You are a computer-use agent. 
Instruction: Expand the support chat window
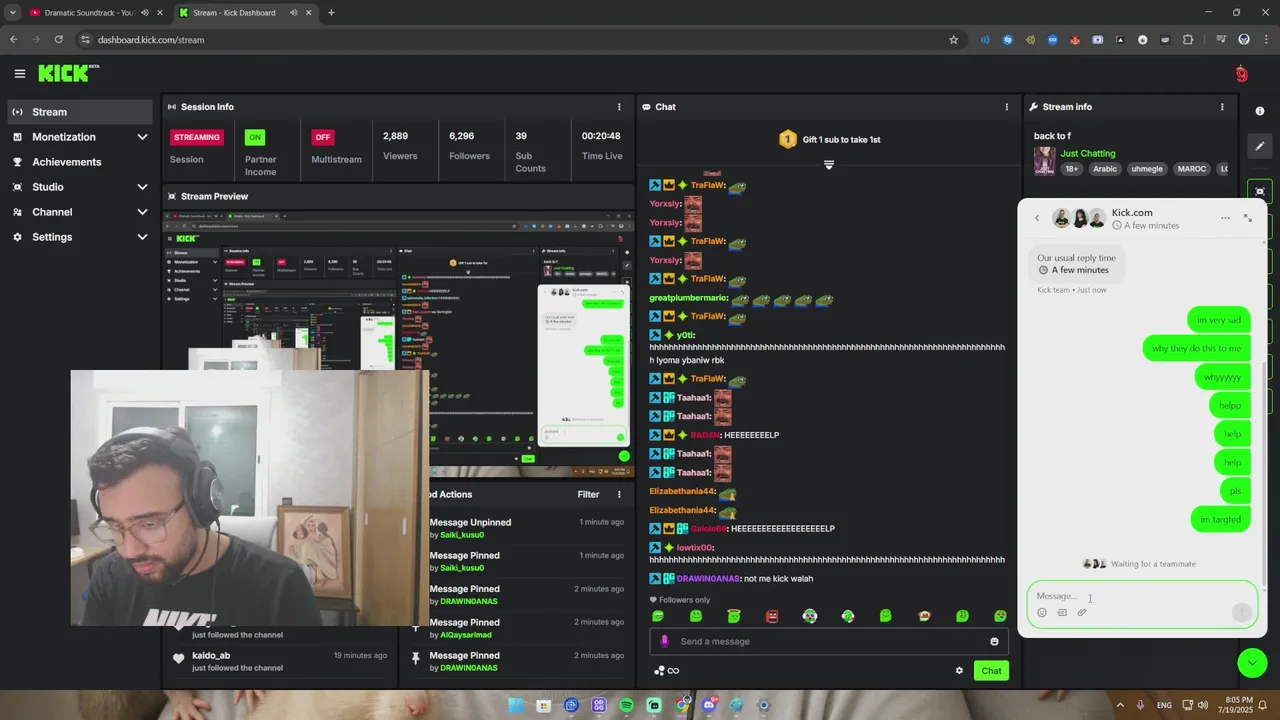tap(1248, 218)
